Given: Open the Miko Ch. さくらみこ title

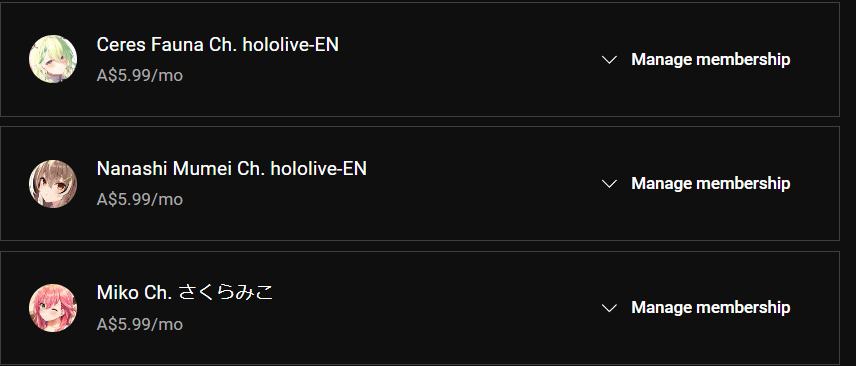Looking at the screenshot, I should point(185,293).
